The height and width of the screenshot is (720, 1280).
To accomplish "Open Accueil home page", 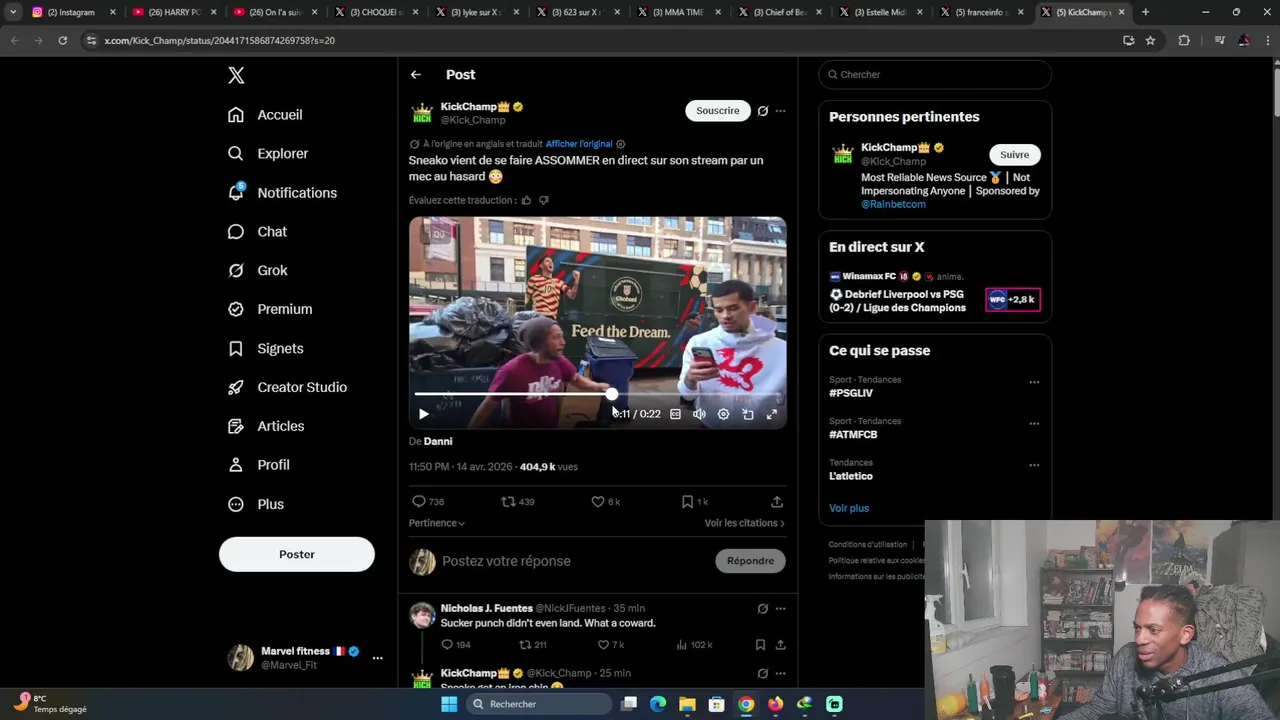I will click(265, 115).
